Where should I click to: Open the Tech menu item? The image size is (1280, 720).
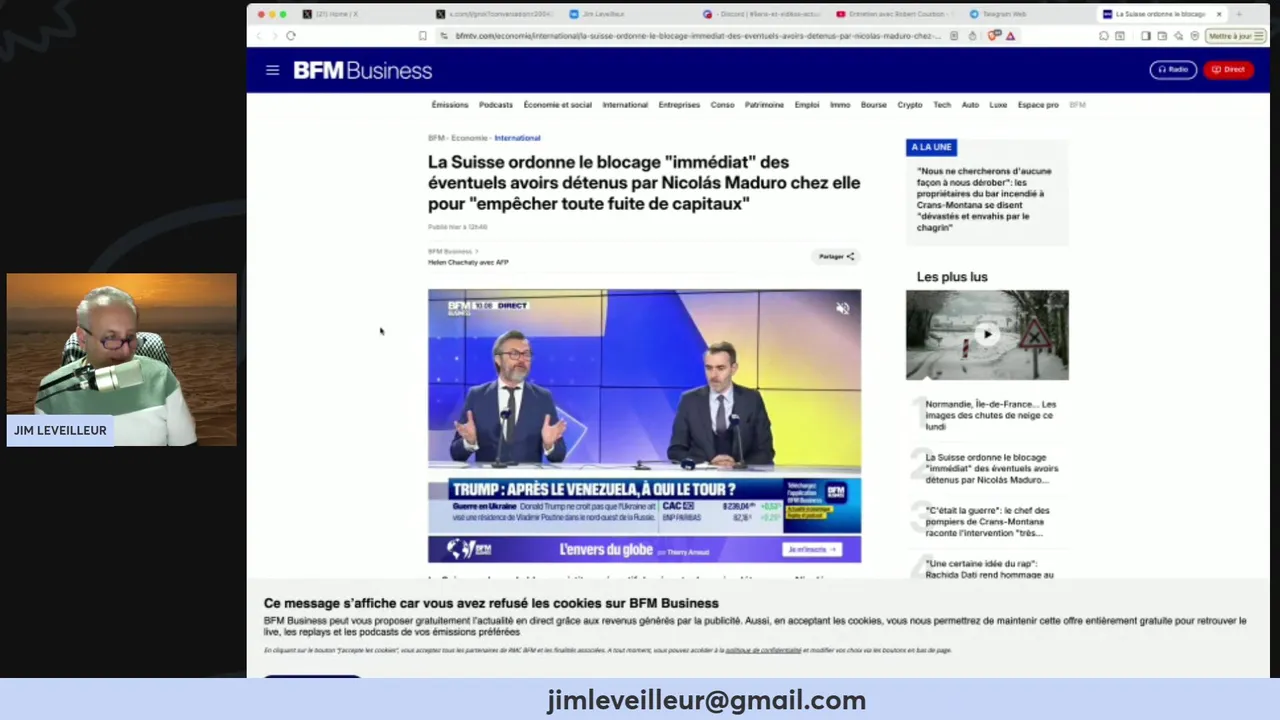tap(942, 105)
